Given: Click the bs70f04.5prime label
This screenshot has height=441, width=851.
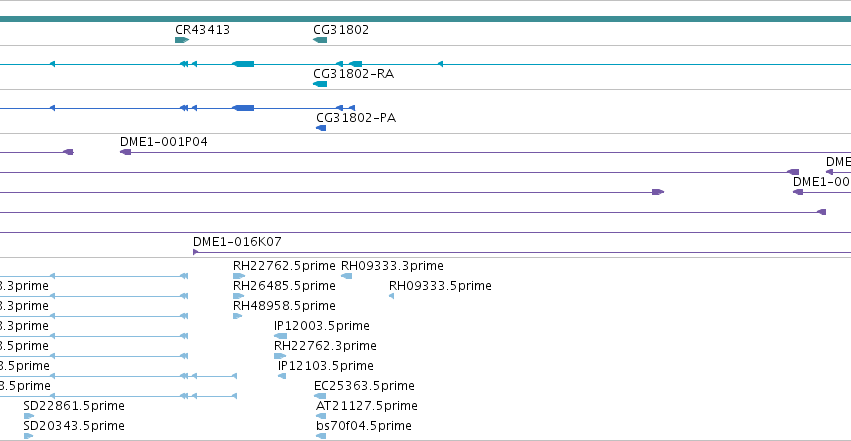Looking at the screenshot, I should (364, 426).
